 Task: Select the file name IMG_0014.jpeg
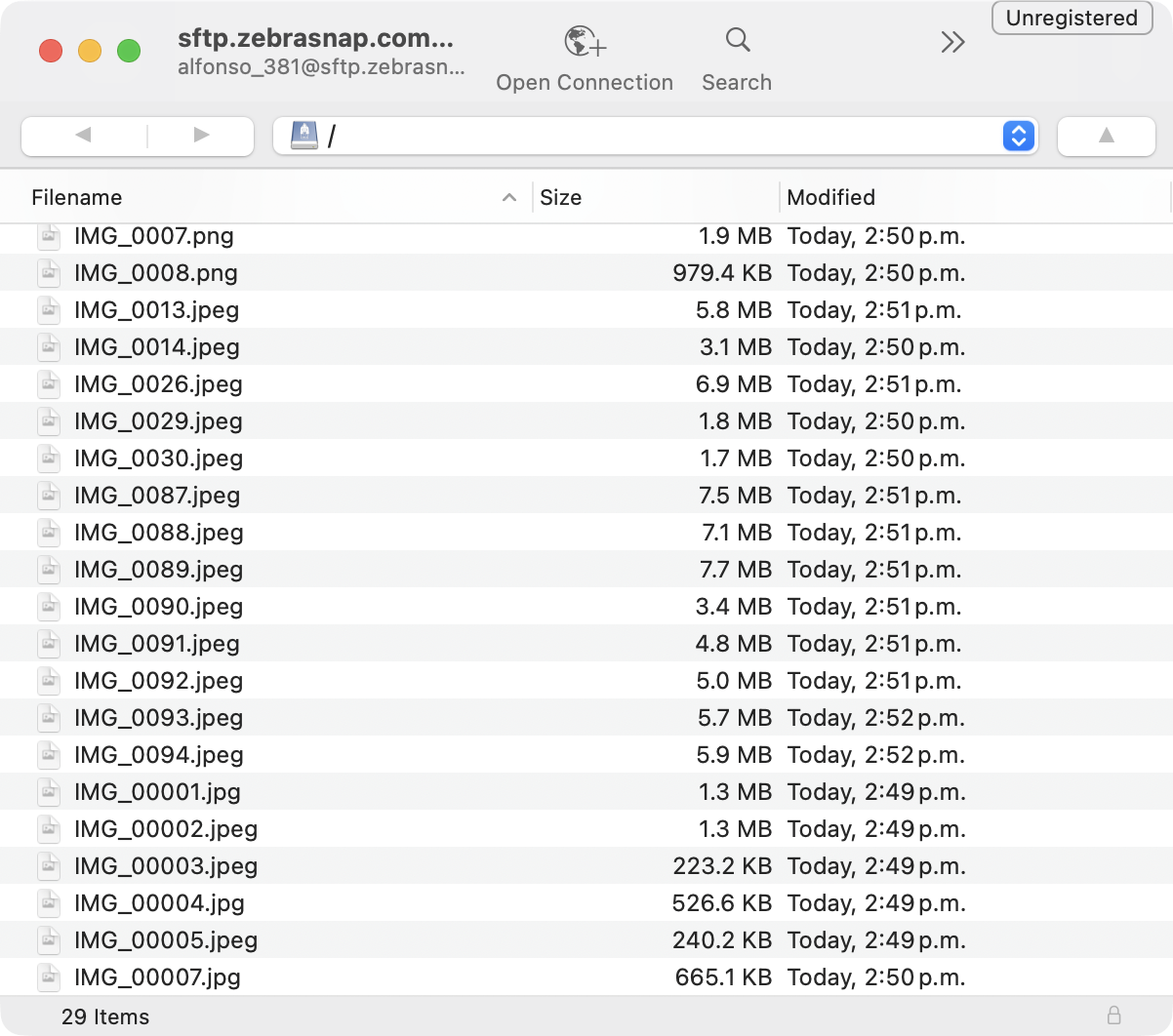pos(157,347)
